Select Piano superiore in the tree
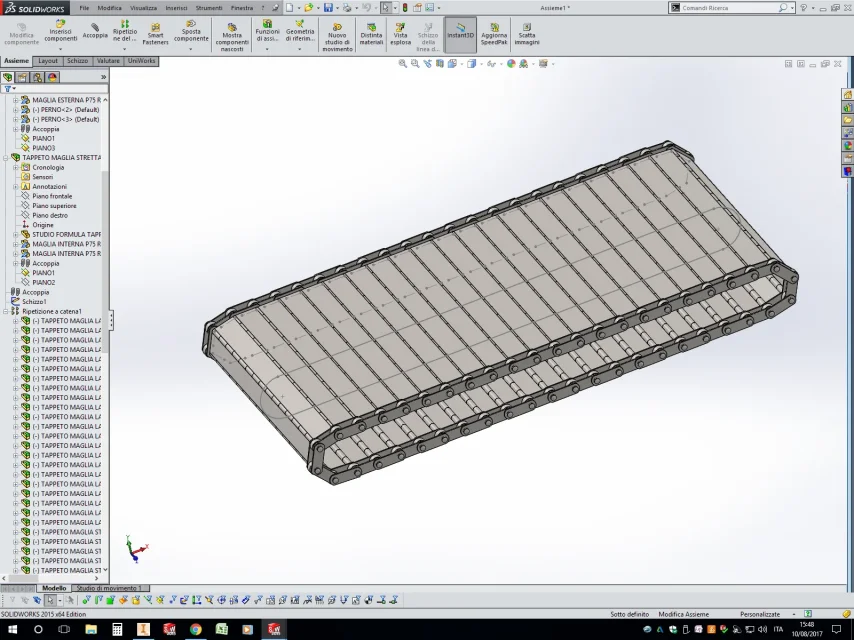Screen dimensions: 854x640 pyautogui.click(x=54, y=206)
